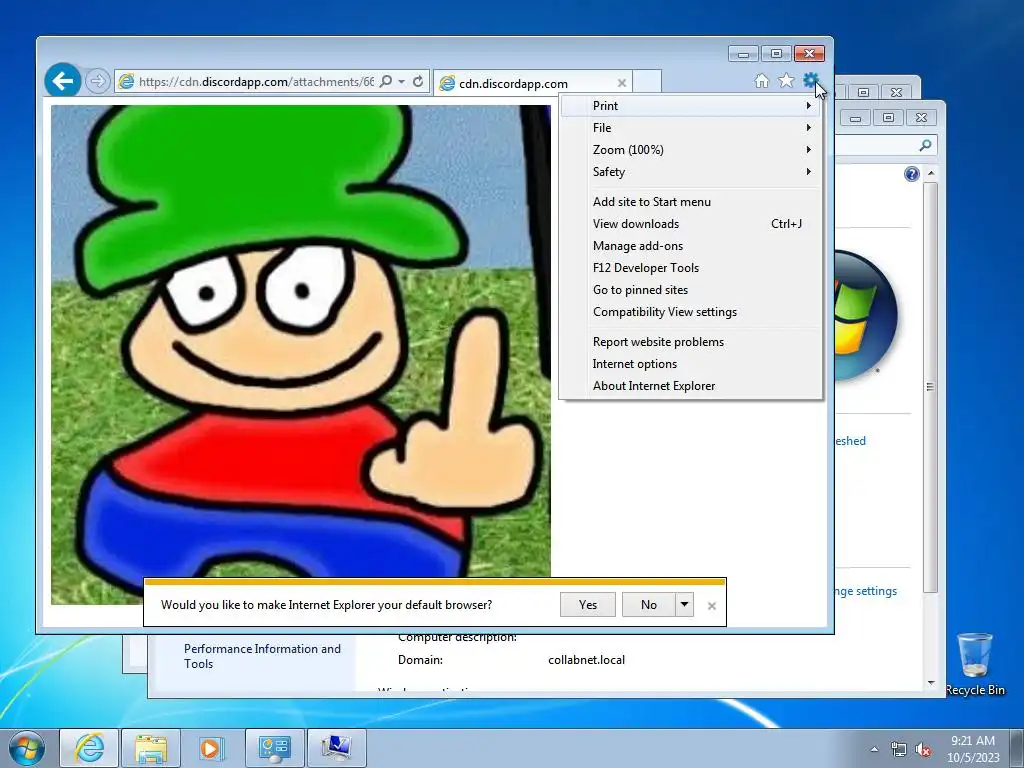Select About Internet Explorer
Viewport: 1024px width, 768px height.
click(691, 386)
